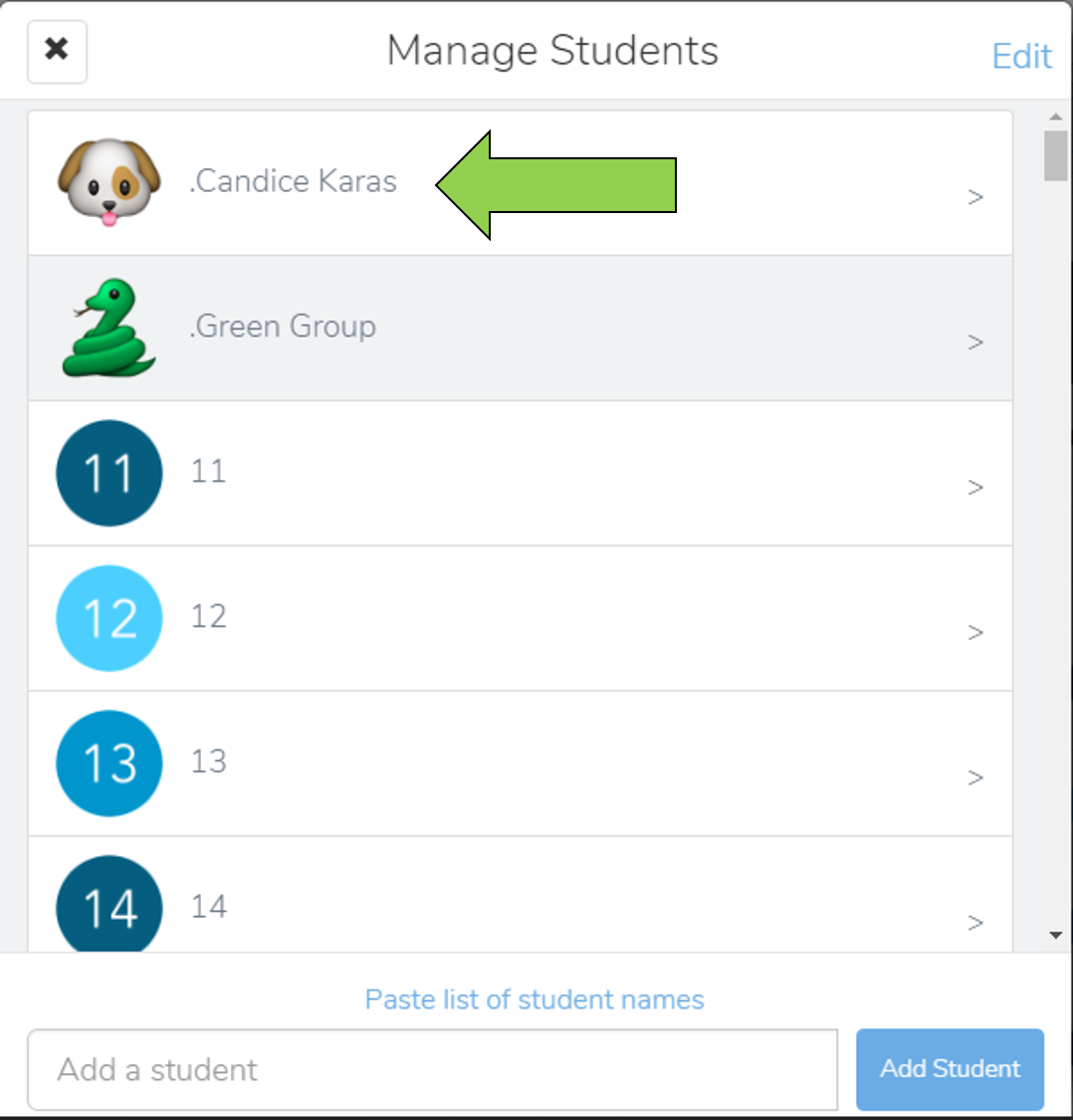
Task: Click the green snake avatar icon
Action: pos(109,328)
